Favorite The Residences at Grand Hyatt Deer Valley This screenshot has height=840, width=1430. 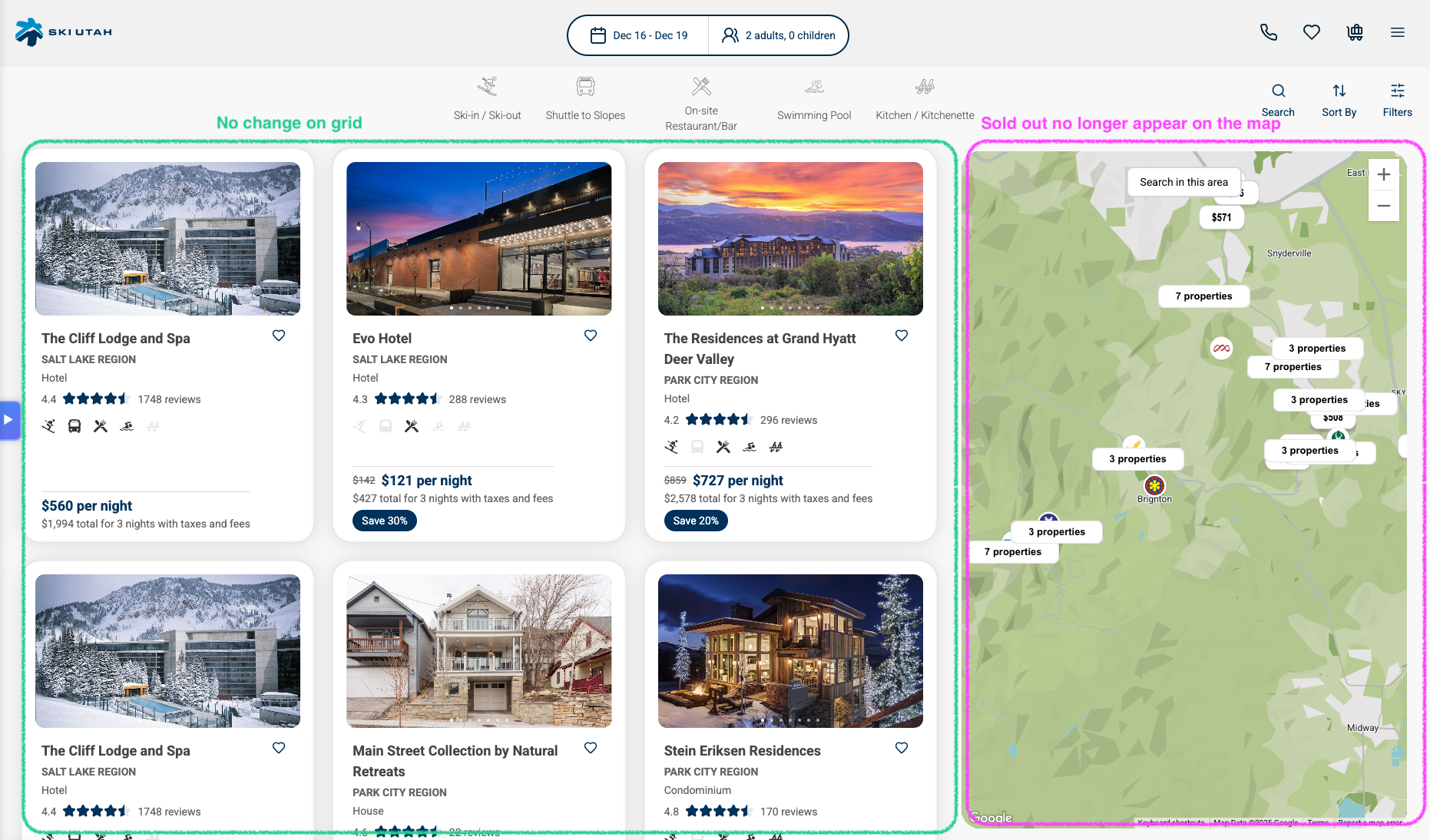902,336
